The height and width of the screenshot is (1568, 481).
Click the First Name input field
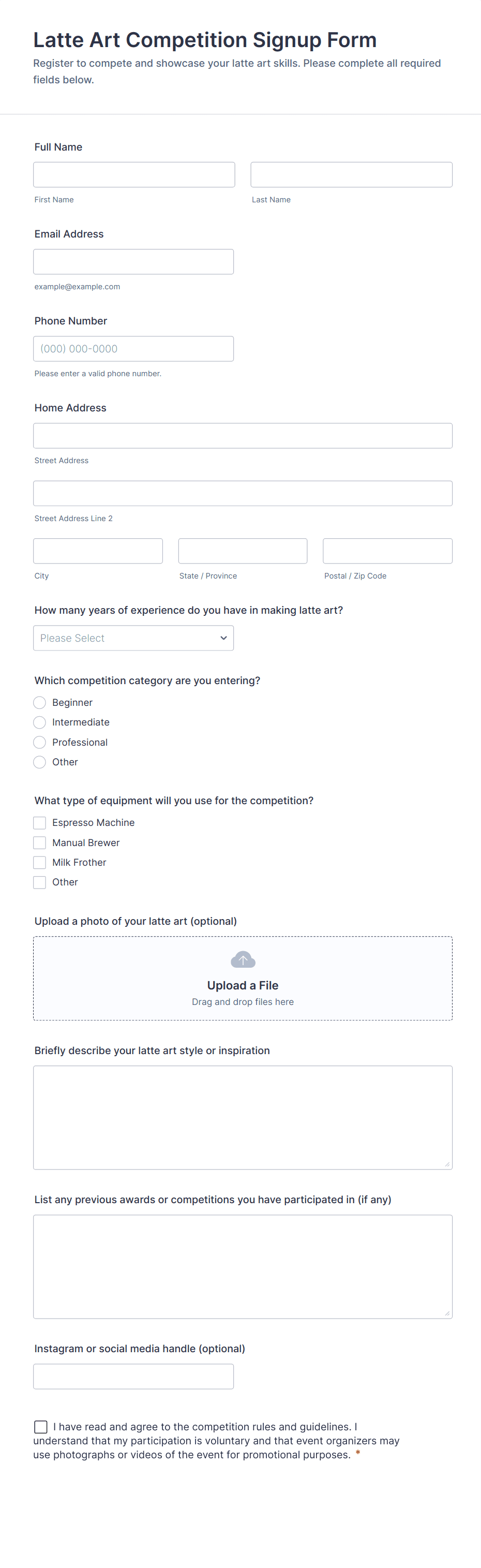point(134,175)
